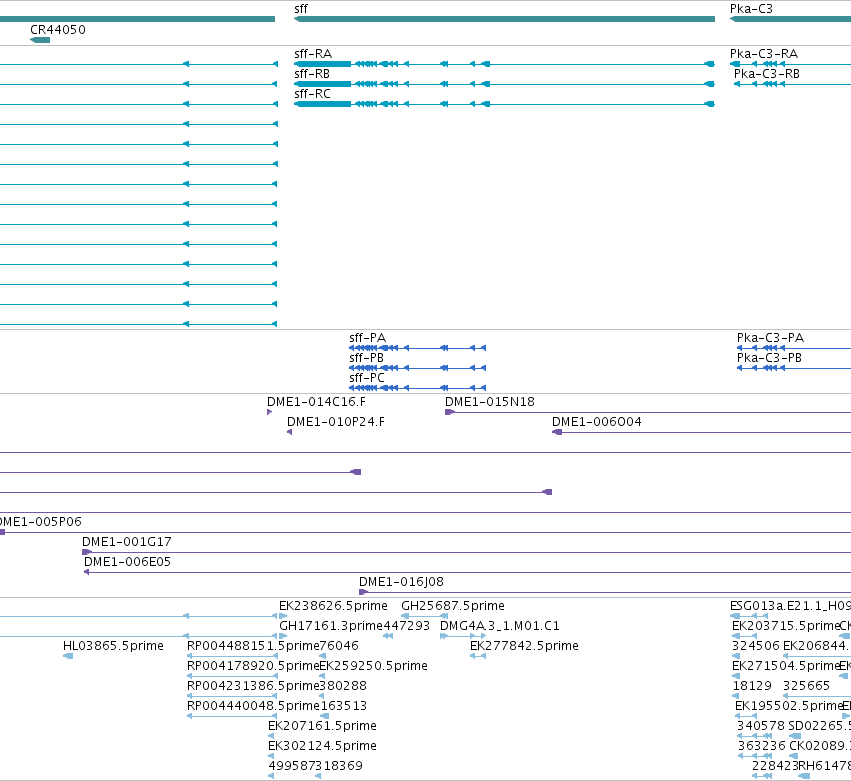This screenshot has height=781, width=851.
Task: Select EST EK207161.5prime
Action: [x=322, y=726]
